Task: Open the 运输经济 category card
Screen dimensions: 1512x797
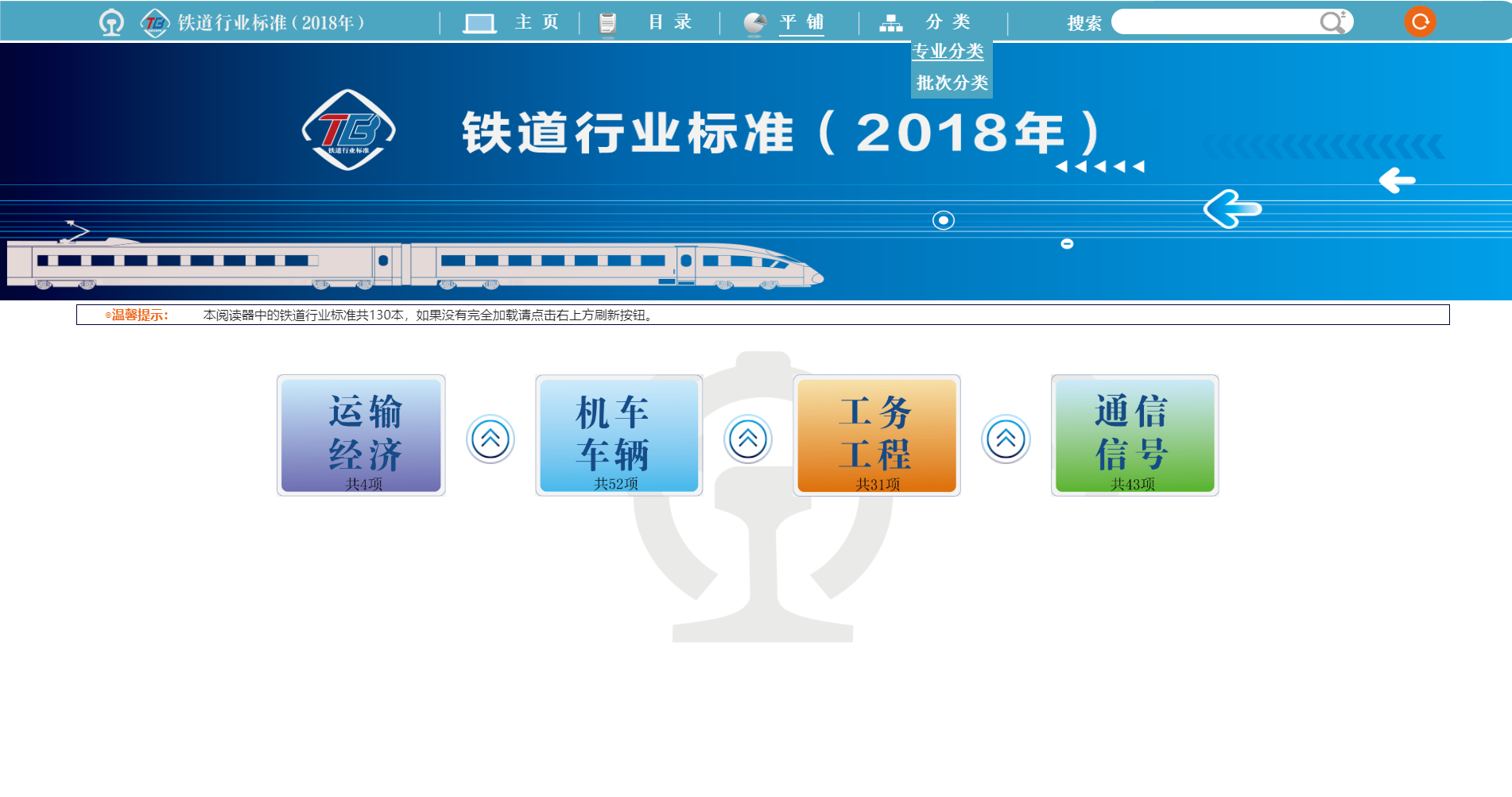Action: 361,435
